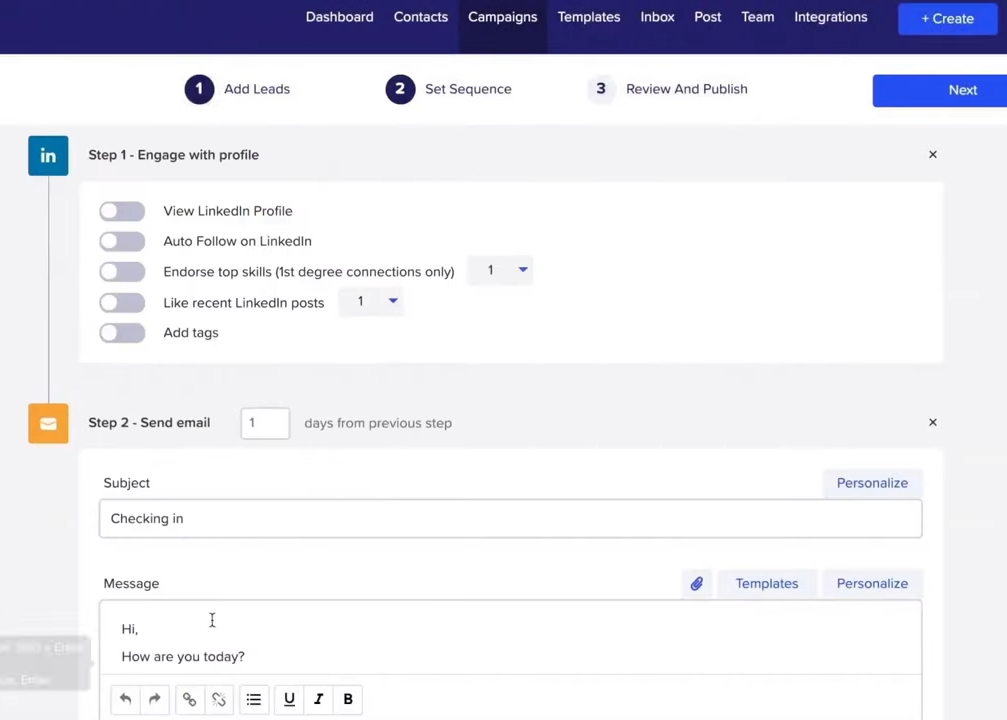The width and height of the screenshot is (1007, 720).
Task: Redo the edit in message editor
Action: [x=155, y=699]
